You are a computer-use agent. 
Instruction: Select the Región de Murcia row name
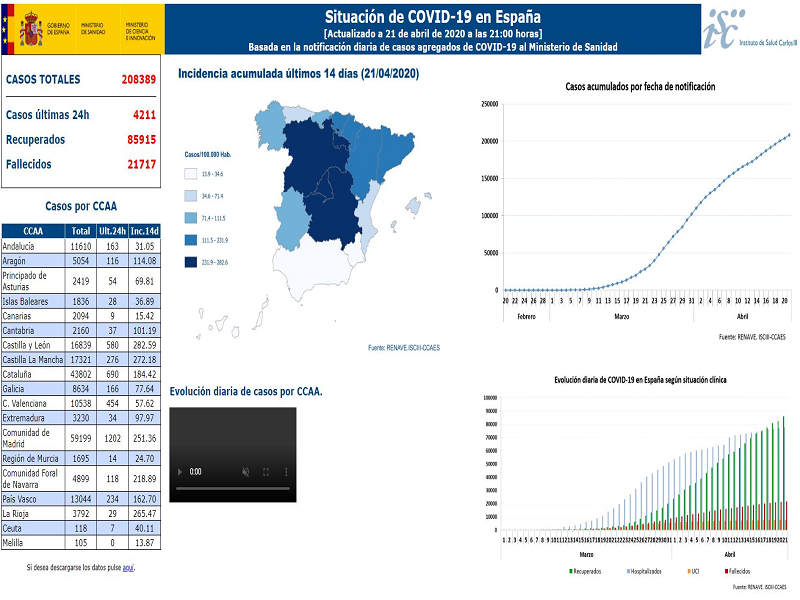tap(31, 459)
